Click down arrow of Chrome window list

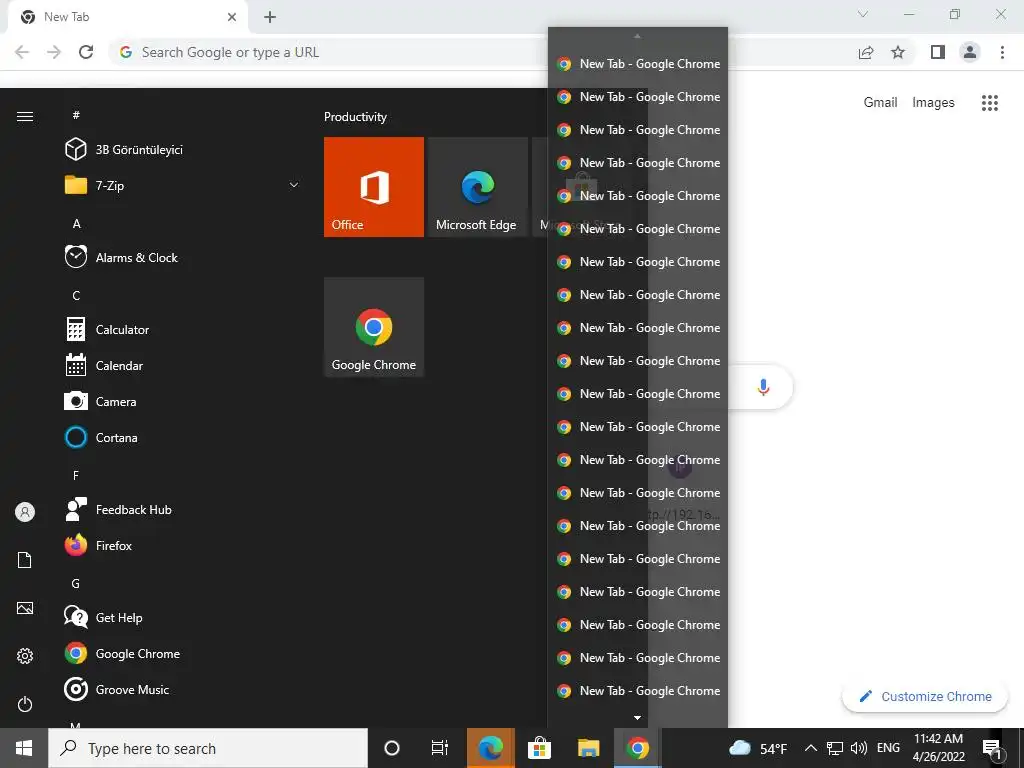tap(637, 718)
